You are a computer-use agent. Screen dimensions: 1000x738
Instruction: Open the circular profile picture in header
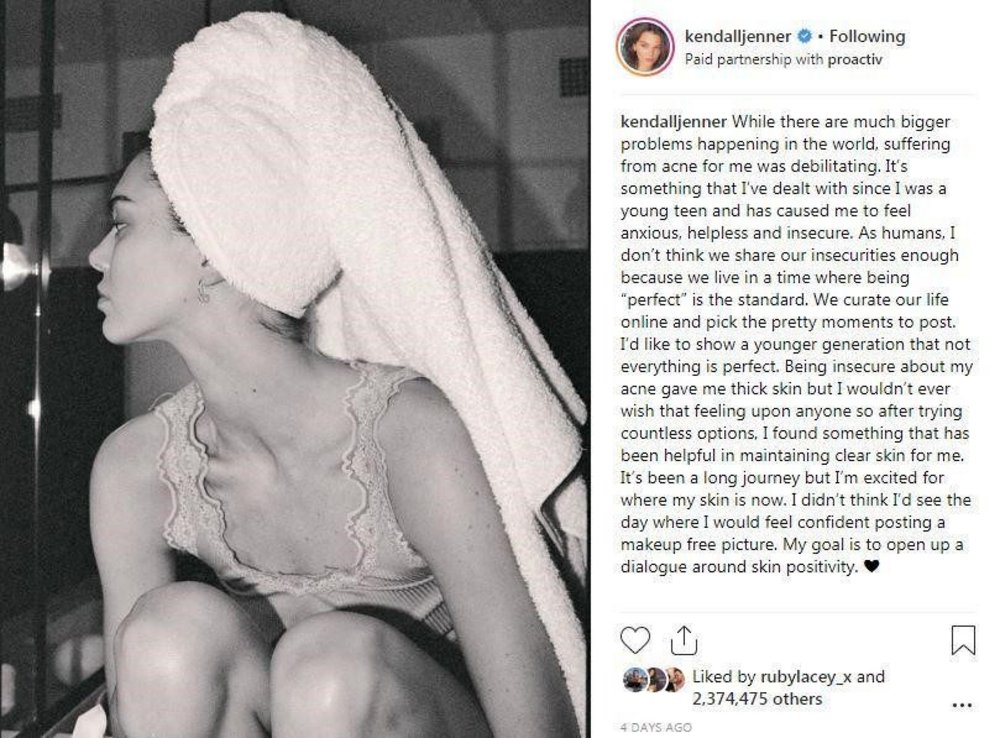(x=645, y=46)
